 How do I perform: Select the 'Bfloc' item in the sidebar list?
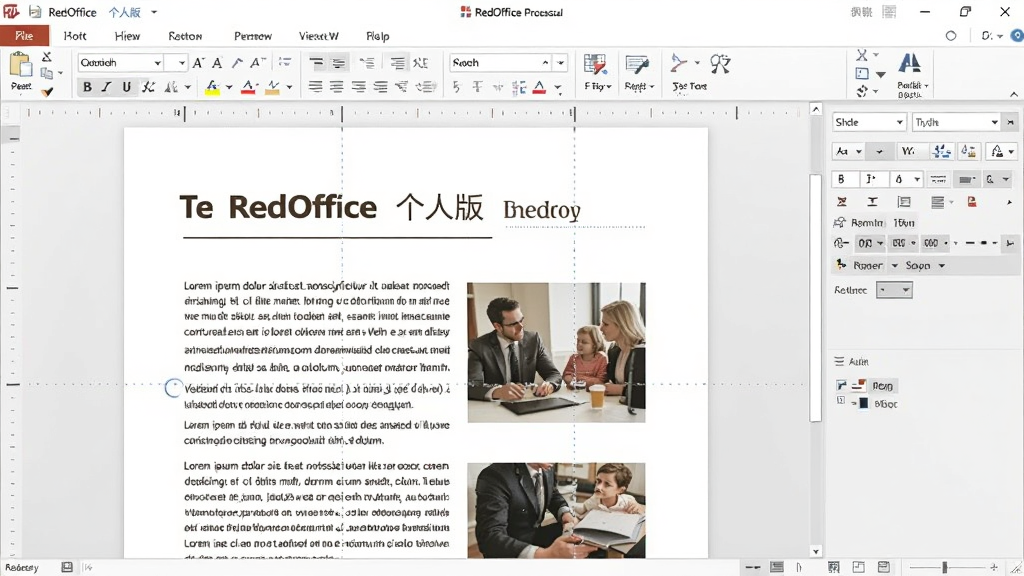click(x=886, y=404)
